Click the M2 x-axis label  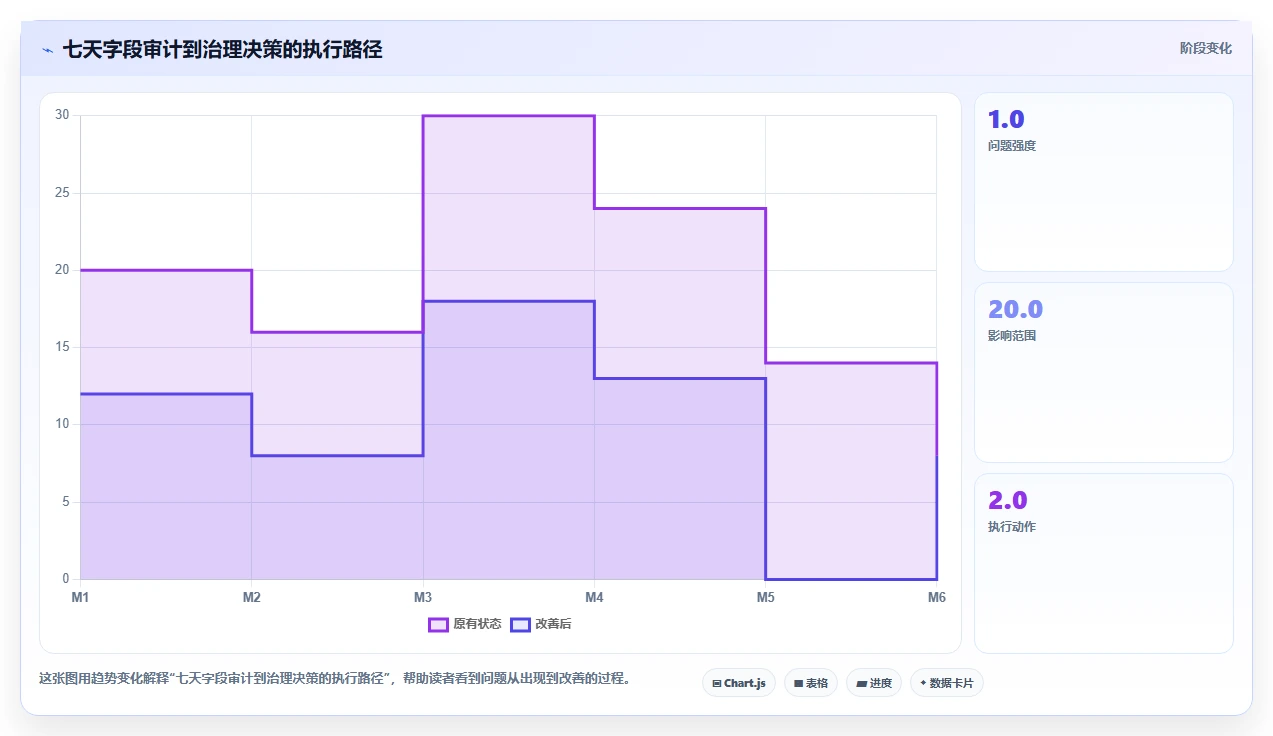(x=251, y=597)
